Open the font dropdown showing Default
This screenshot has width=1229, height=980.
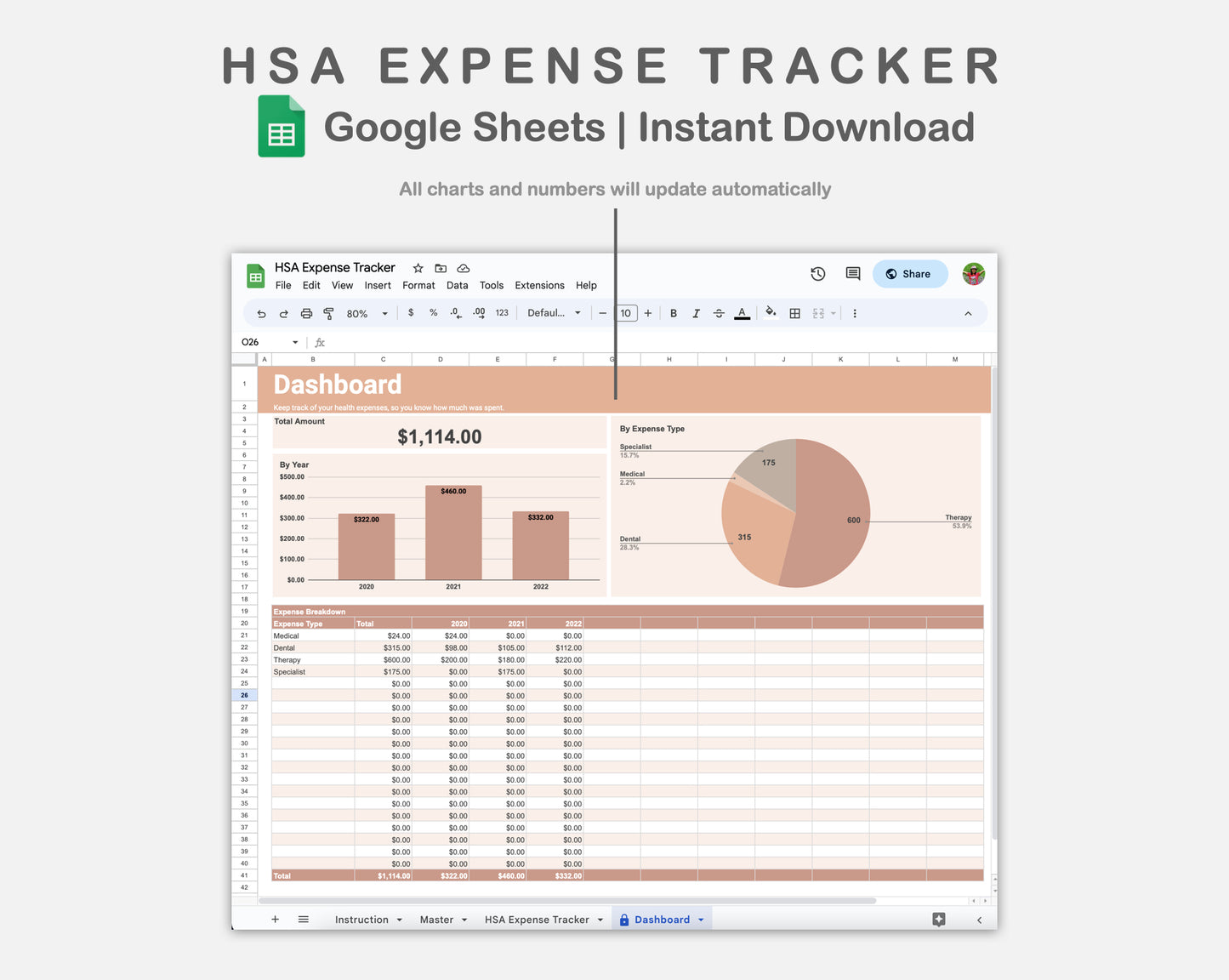[x=553, y=313]
